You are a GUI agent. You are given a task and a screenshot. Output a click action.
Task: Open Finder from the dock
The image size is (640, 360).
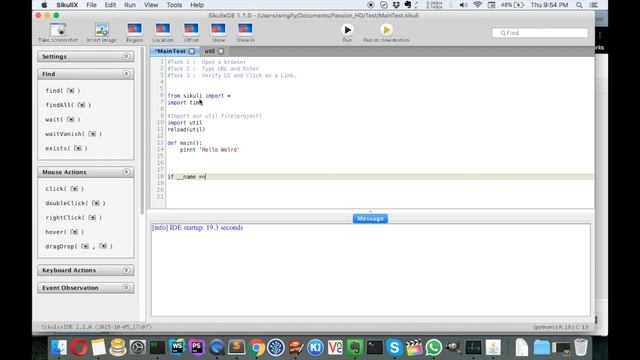click(x=59, y=348)
